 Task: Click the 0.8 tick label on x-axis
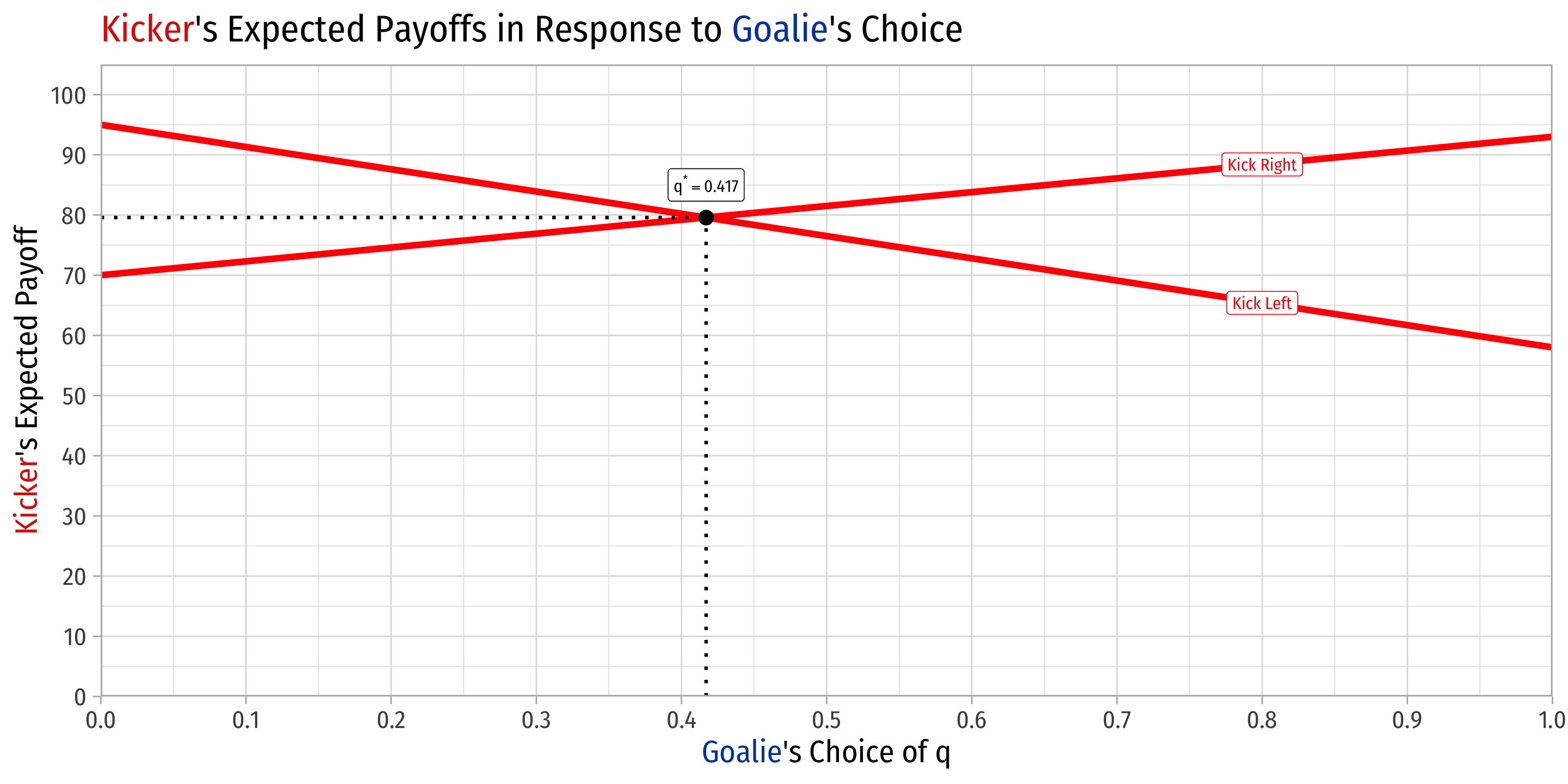(x=1262, y=720)
